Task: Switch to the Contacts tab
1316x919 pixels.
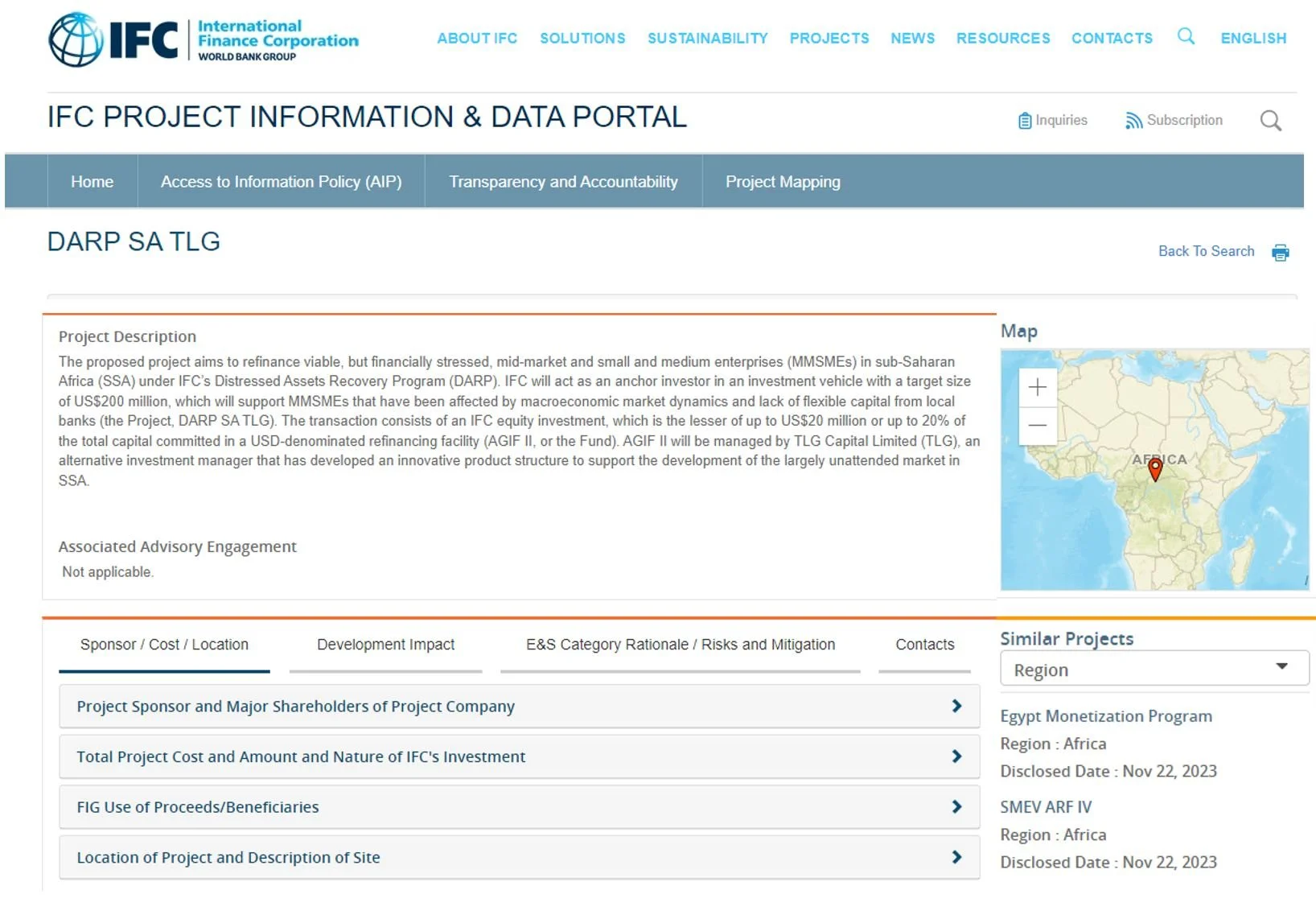Action: tap(925, 645)
